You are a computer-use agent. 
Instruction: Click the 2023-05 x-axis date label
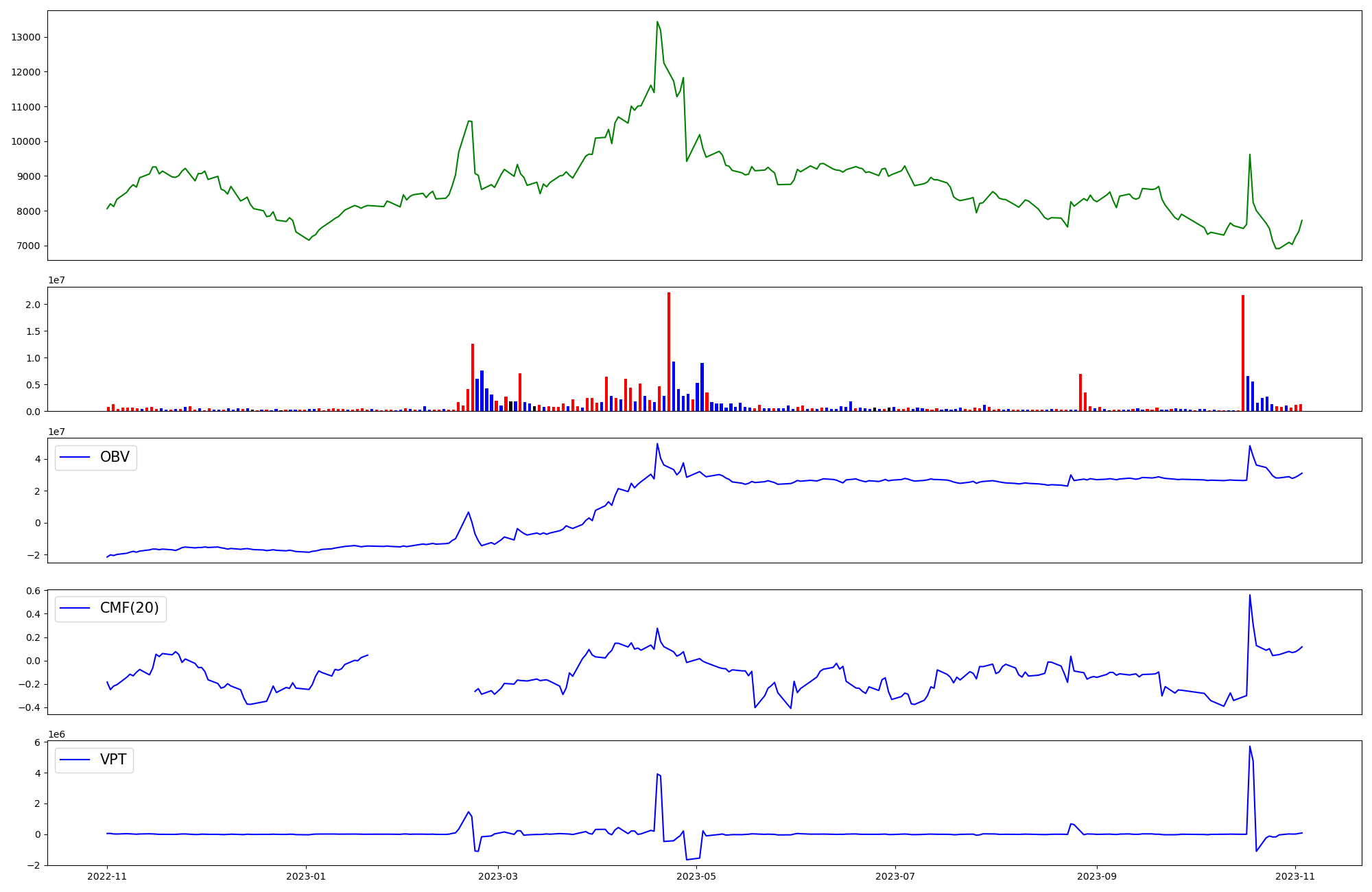[x=696, y=876]
